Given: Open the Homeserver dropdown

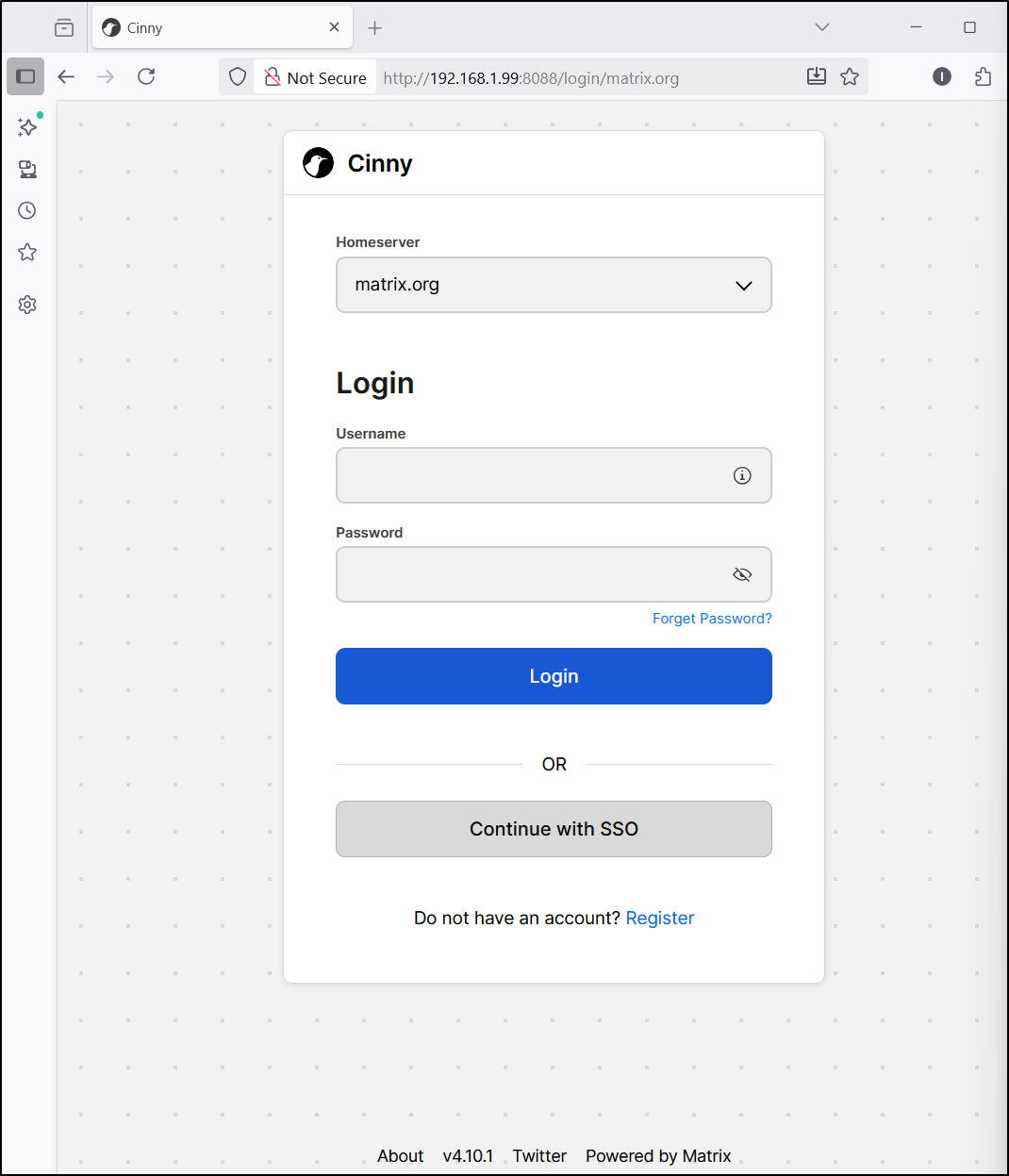Looking at the screenshot, I should pos(554,285).
